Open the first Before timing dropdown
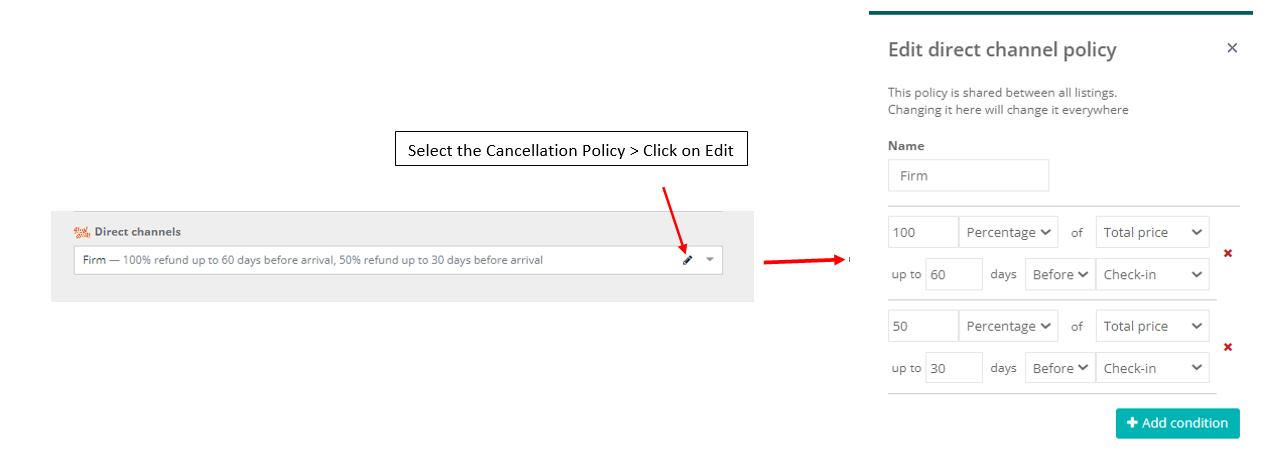 (x=1060, y=274)
